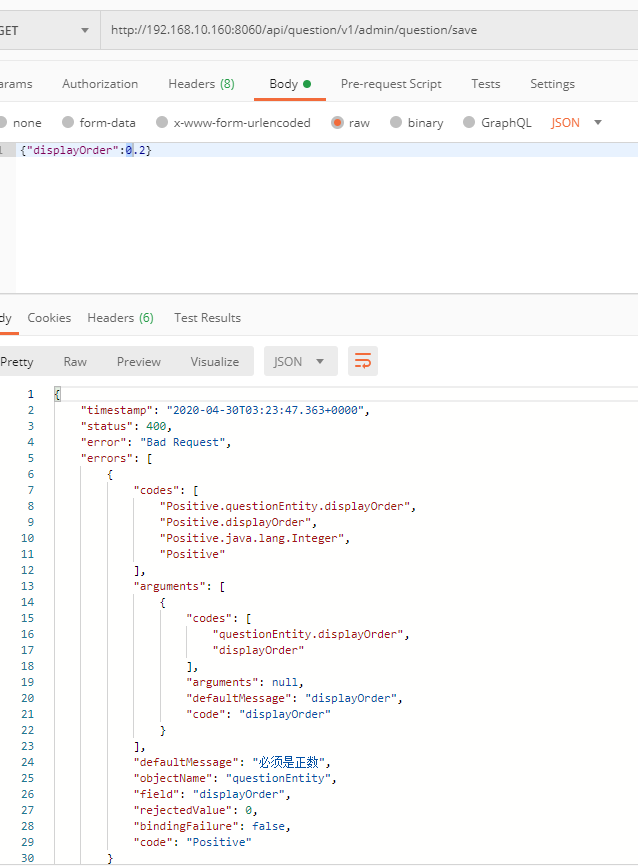Screen dimensions: 638x866
Task: Pick the binary body type
Action: click(397, 123)
